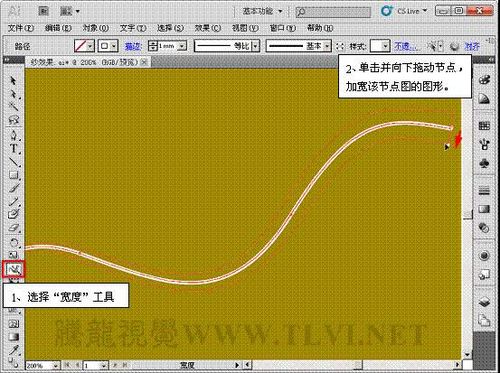The image size is (500, 373).
Task: Select the Width tool highlighted in red
Action: pos(14,269)
